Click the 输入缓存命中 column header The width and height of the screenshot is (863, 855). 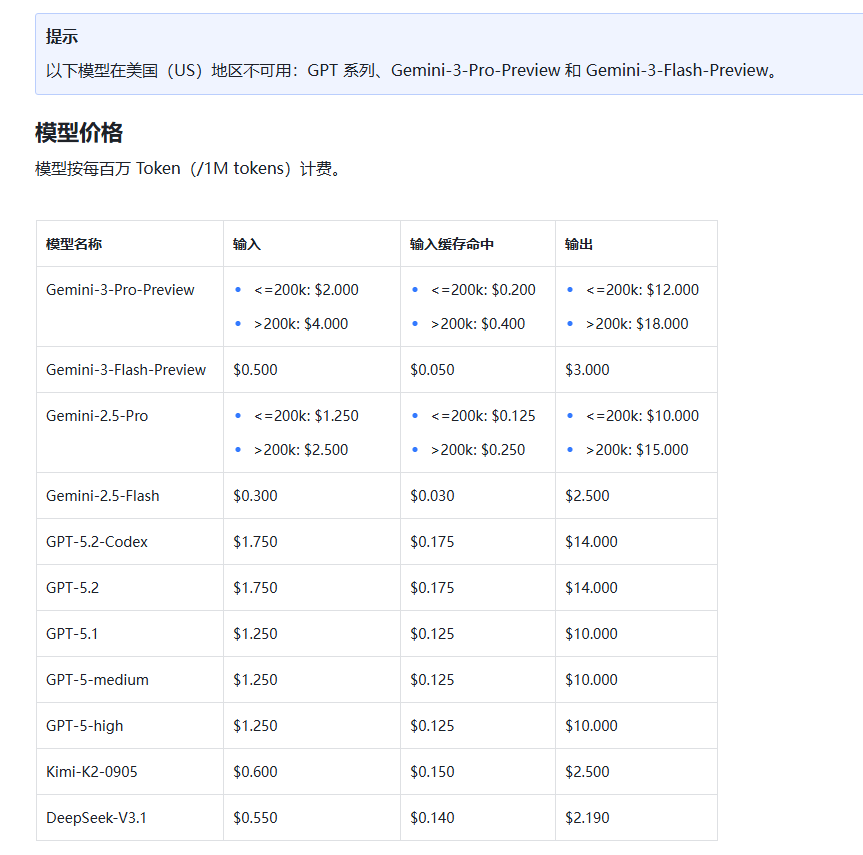(451, 244)
